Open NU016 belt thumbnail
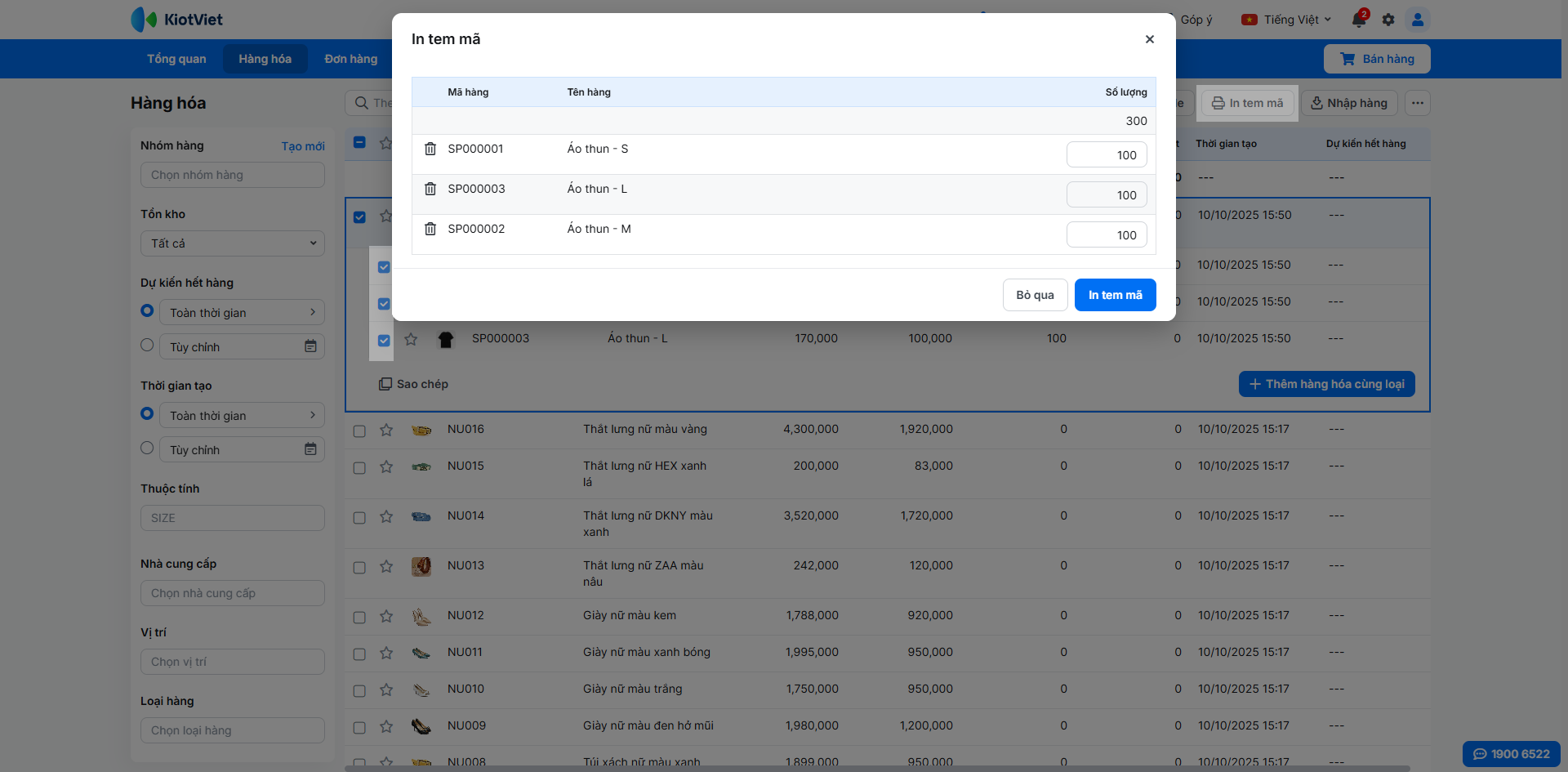Image resolution: width=1568 pixels, height=772 pixels. coord(421,430)
